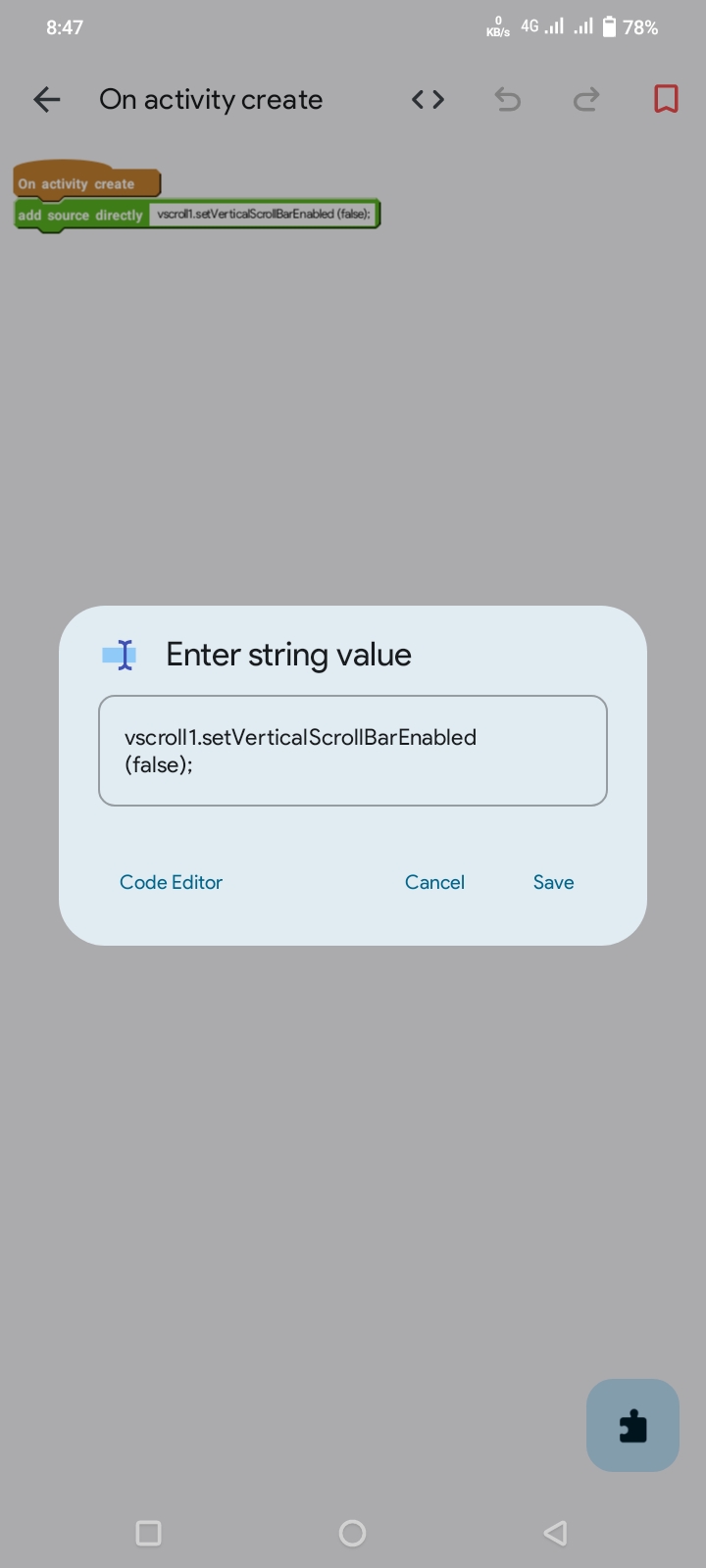The image size is (706, 1568).
Task: Tap the Android back triangle button
Action: point(555,1533)
